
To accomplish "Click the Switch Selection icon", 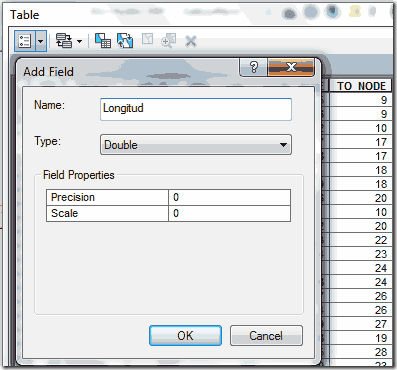I will point(125,41).
